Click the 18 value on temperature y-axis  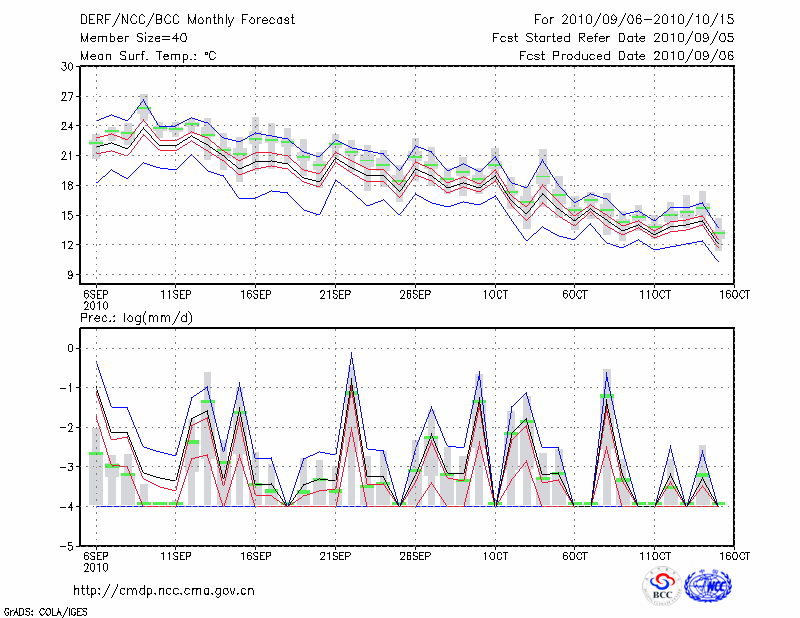tap(68, 185)
